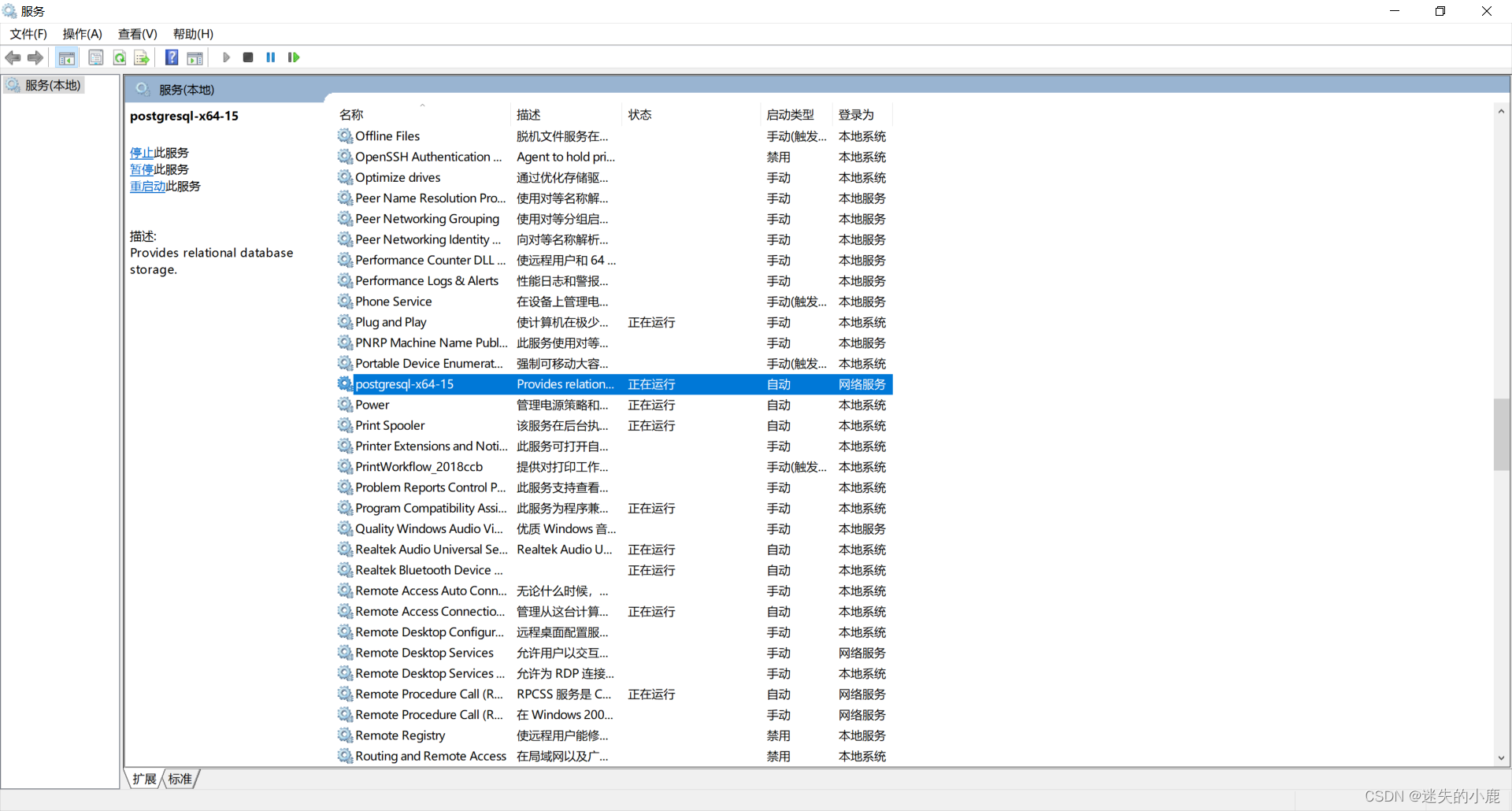Open the 文件(F) menu
This screenshot has height=811, width=1512.
tap(28, 34)
